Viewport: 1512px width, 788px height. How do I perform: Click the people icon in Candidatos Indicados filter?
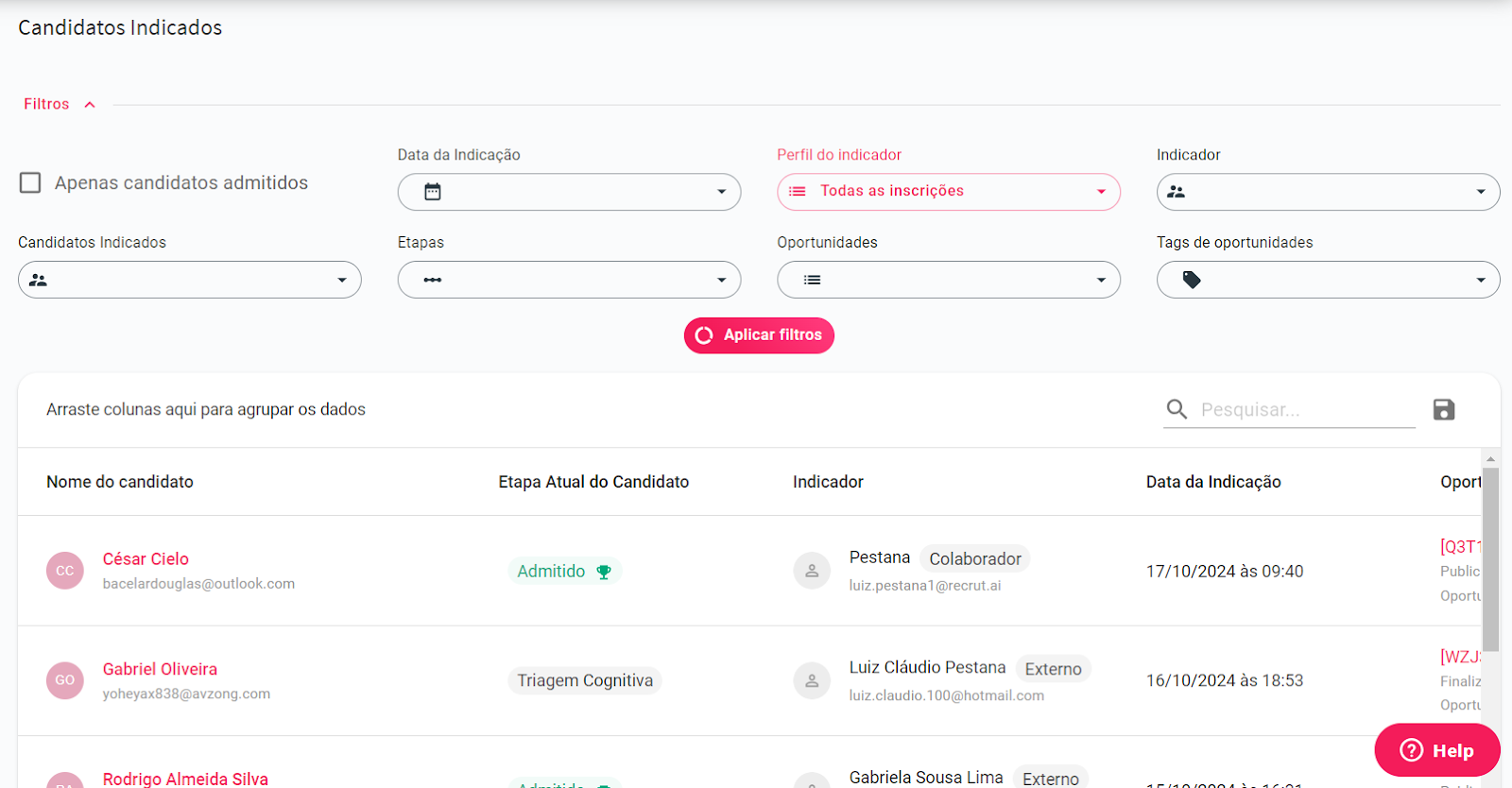pyautogui.click(x=38, y=280)
